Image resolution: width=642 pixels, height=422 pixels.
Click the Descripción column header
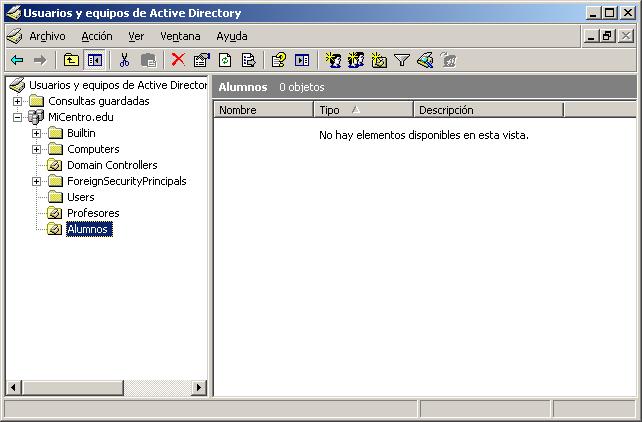tap(488, 110)
